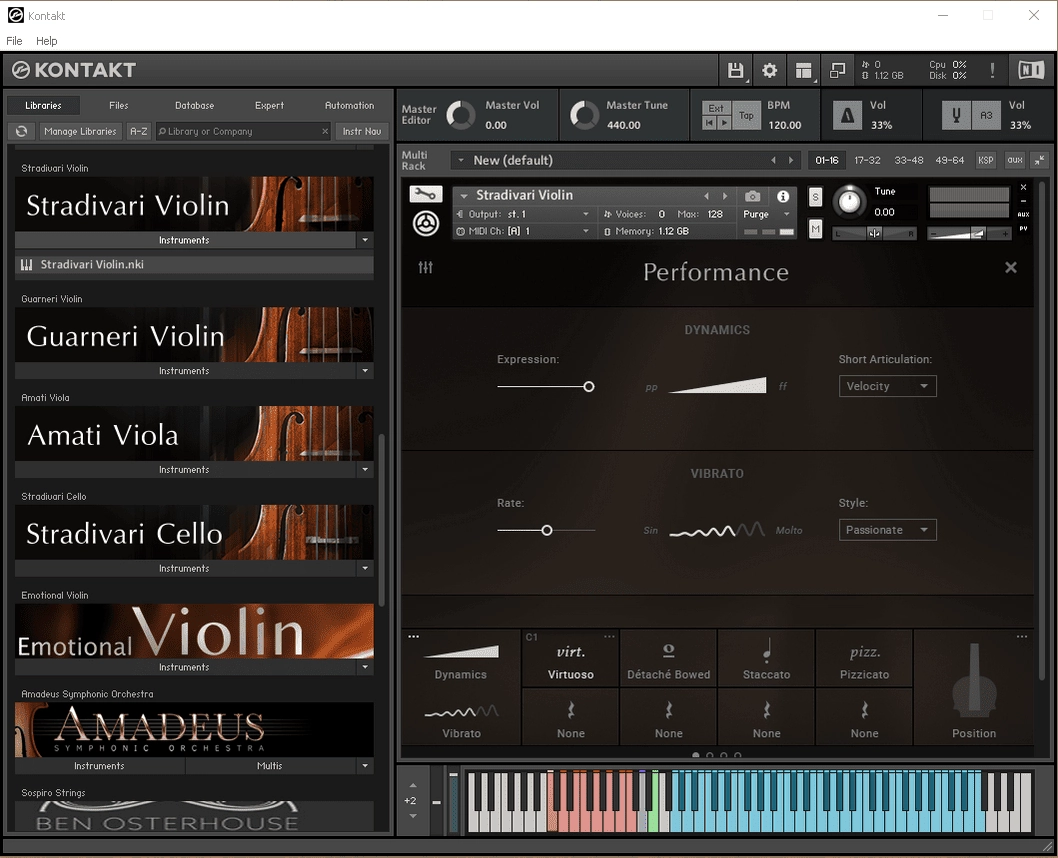1058x858 pixels.
Task: Select the Virtuoso articulation slot
Action: coord(570,659)
